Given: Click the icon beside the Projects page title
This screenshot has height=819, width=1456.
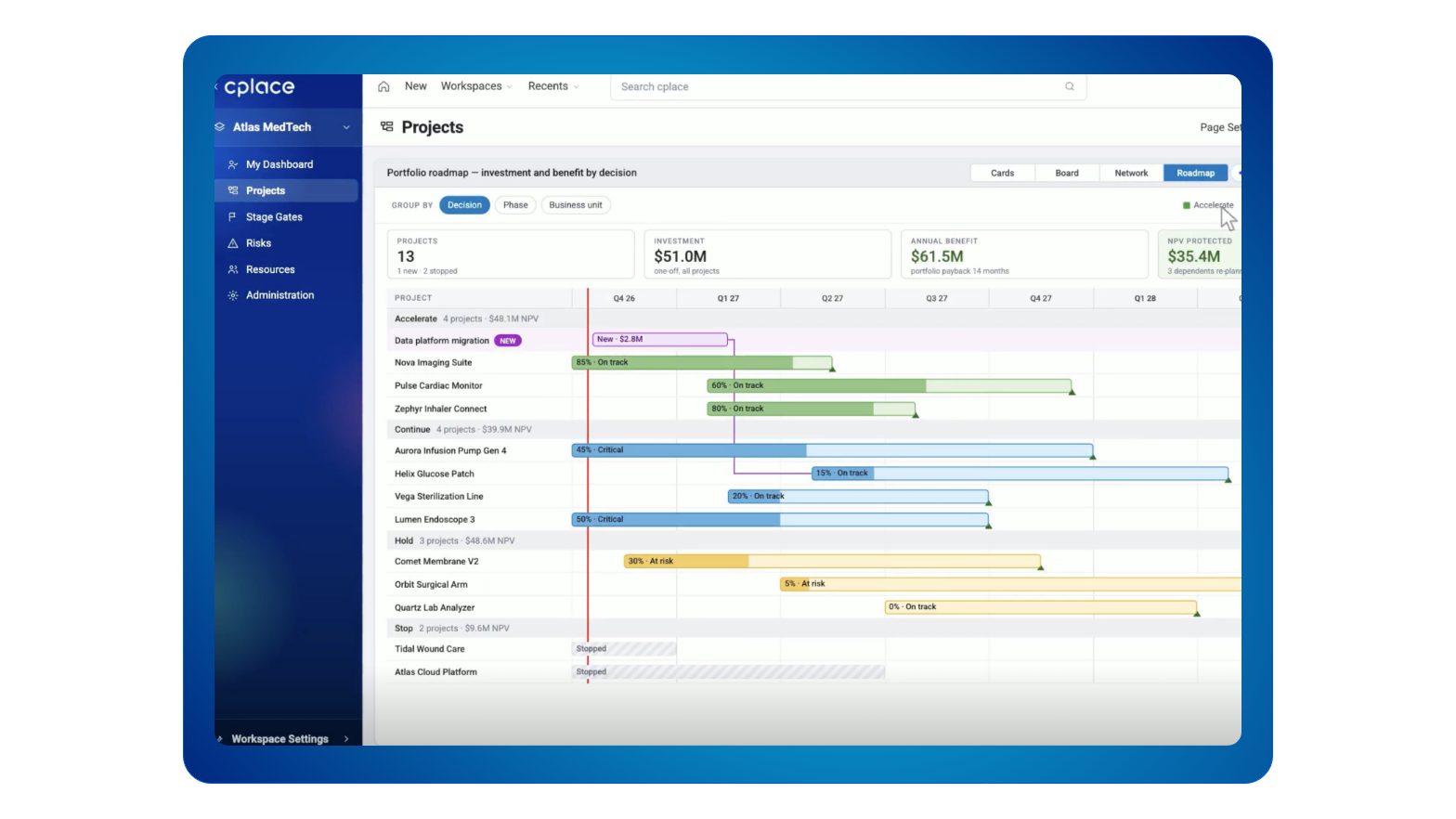Looking at the screenshot, I should tap(387, 126).
